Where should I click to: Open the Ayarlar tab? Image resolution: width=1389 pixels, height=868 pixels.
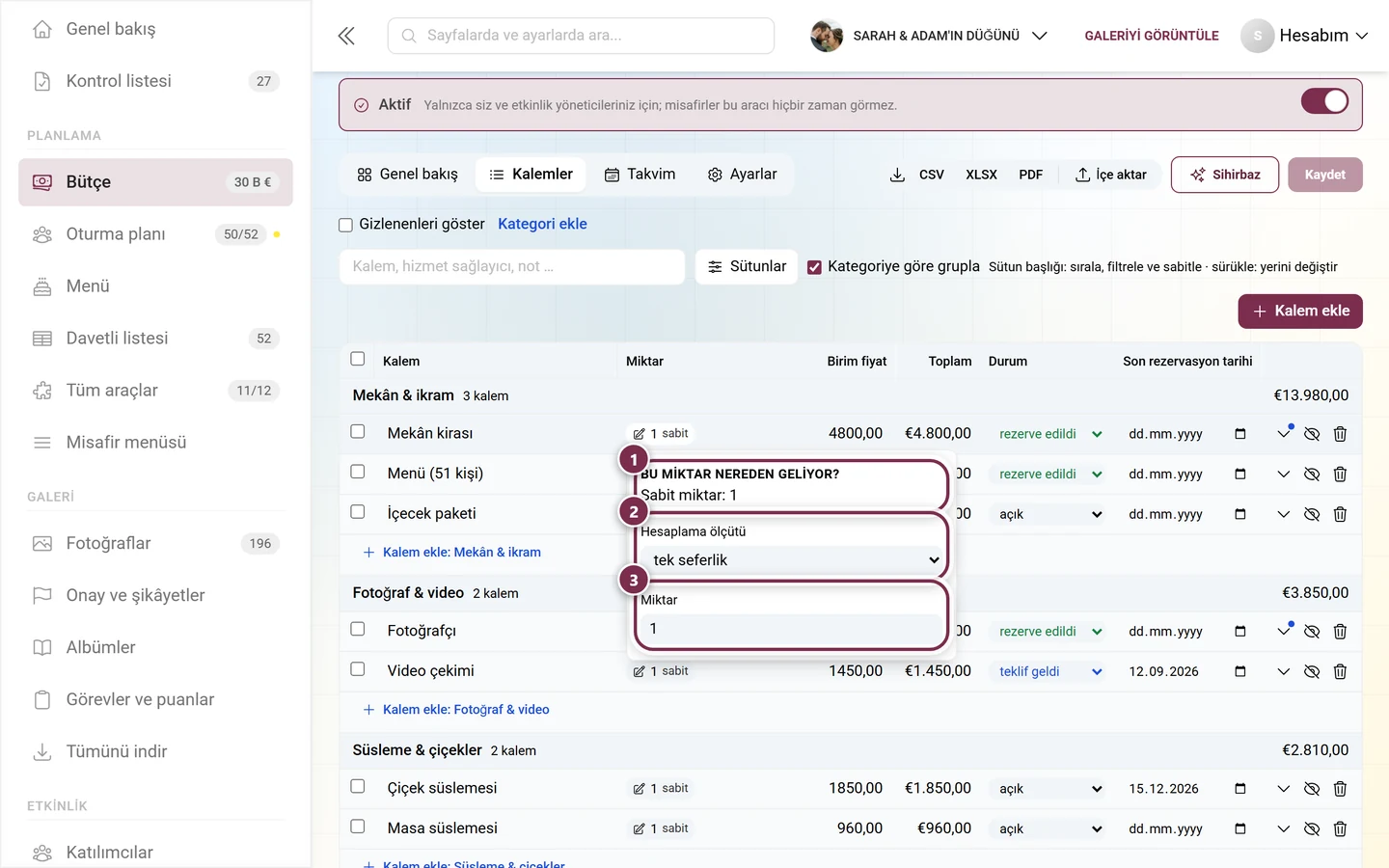(742, 175)
